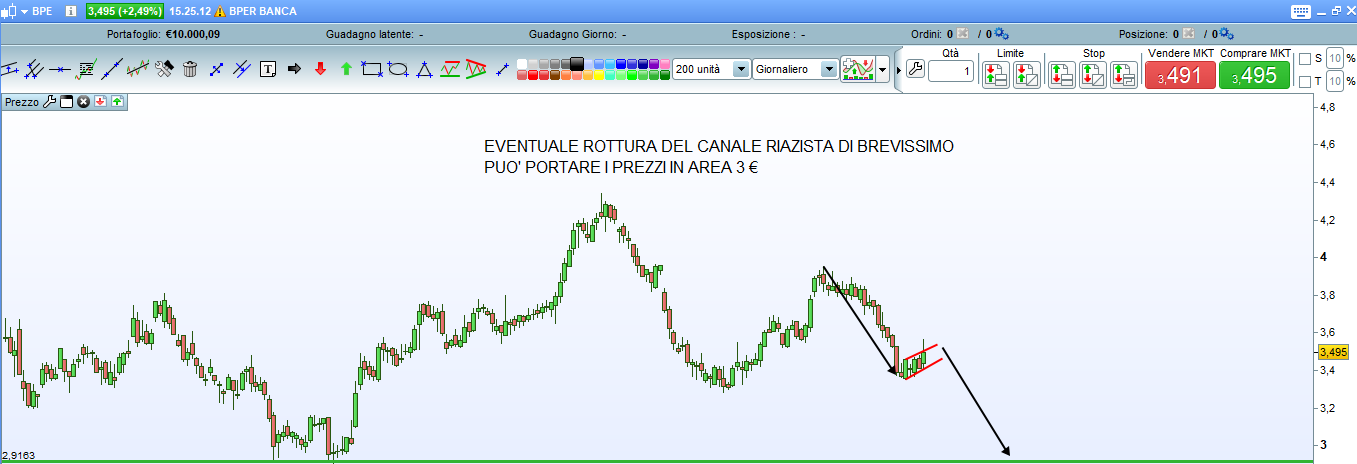
Task: Select the white color swatch
Action: 521,63
